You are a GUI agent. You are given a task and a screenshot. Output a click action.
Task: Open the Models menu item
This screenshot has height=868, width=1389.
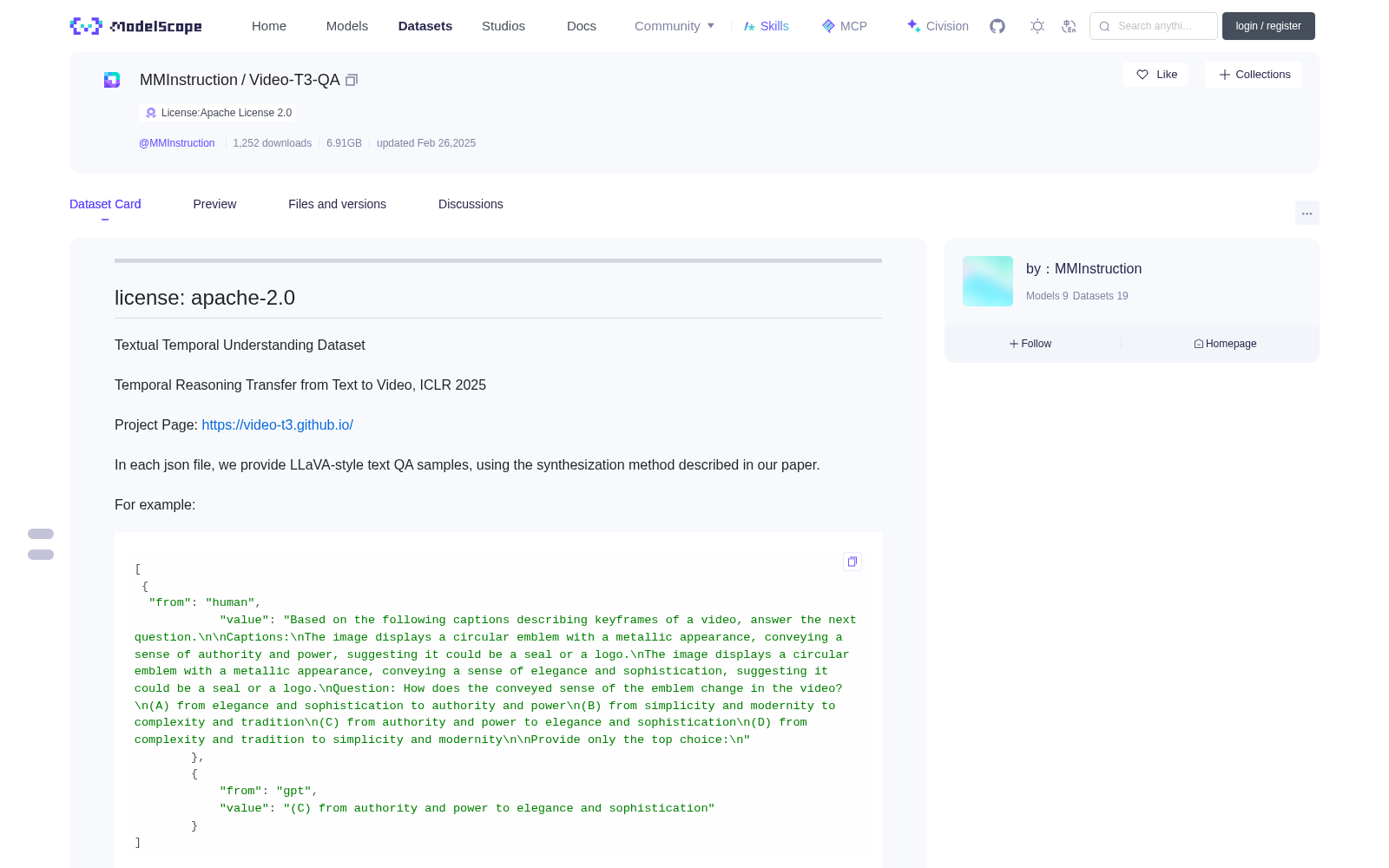point(347,26)
